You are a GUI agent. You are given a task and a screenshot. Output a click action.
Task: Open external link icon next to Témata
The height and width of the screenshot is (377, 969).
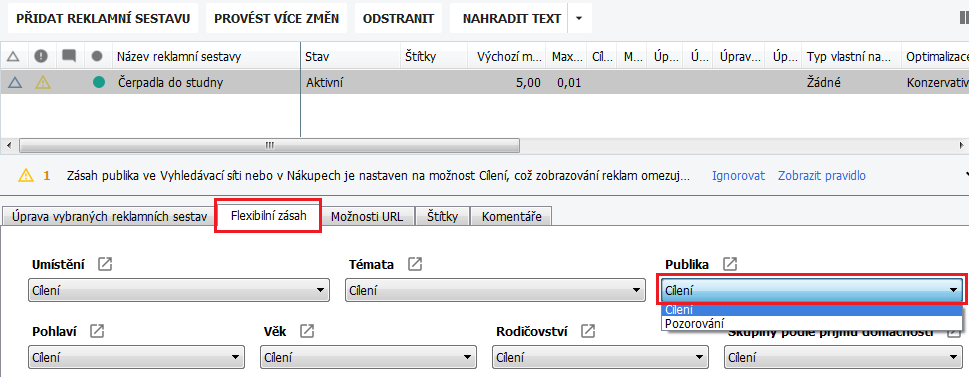415,265
